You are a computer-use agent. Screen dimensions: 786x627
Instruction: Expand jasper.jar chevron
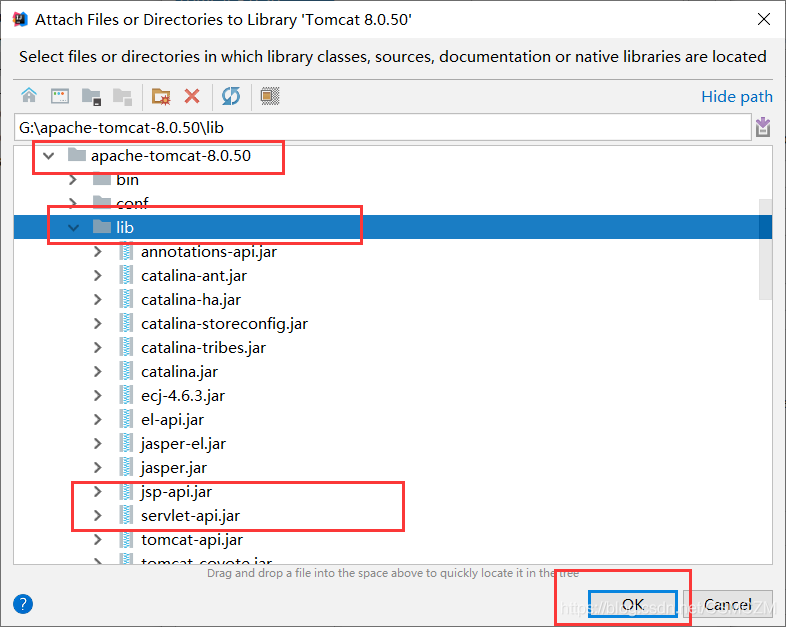coord(98,468)
